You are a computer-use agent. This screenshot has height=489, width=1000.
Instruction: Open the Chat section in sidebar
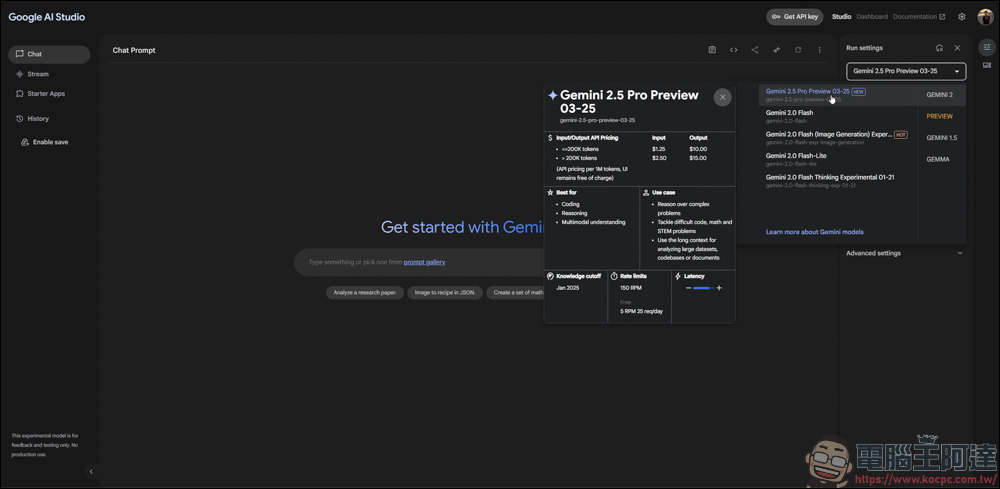(49, 54)
